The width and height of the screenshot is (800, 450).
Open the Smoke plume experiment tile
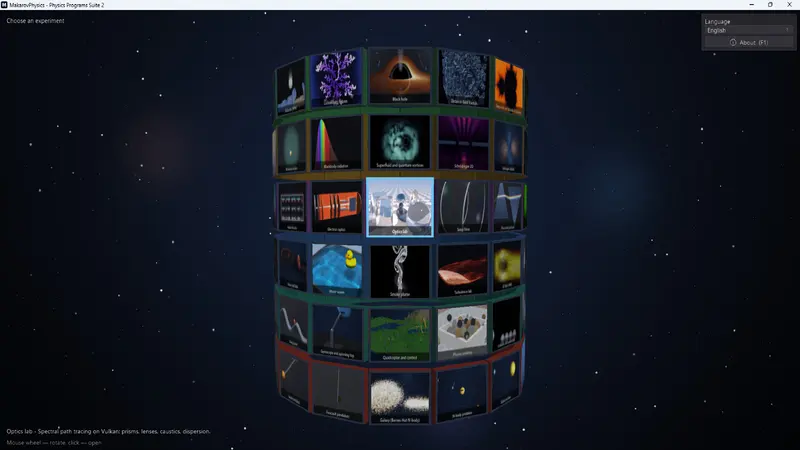(400, 271)
